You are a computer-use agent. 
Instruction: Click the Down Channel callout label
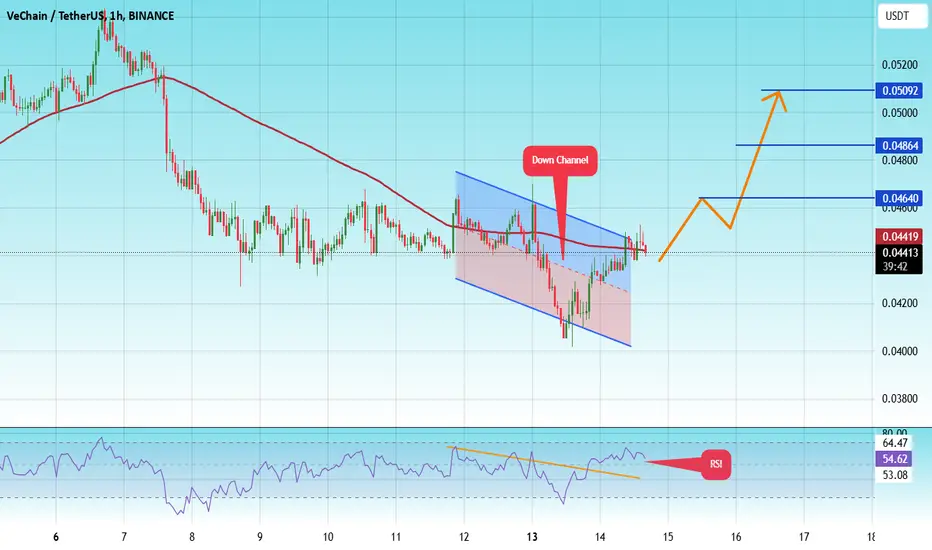560,160
